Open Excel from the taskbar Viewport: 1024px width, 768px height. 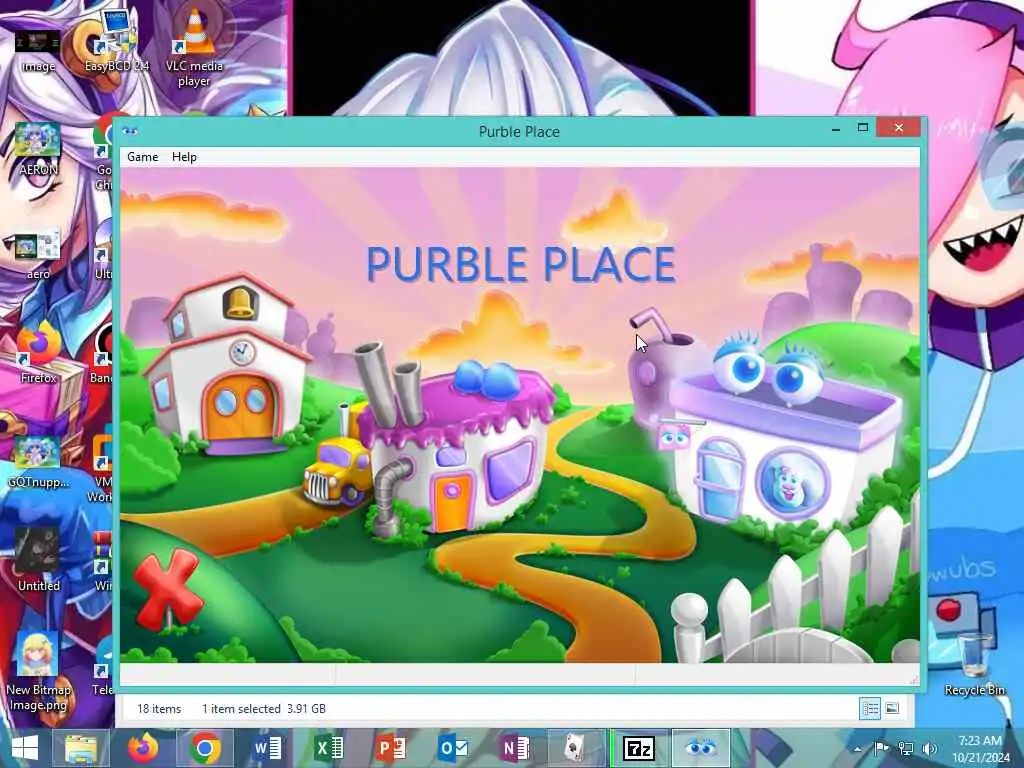[328, 748]
